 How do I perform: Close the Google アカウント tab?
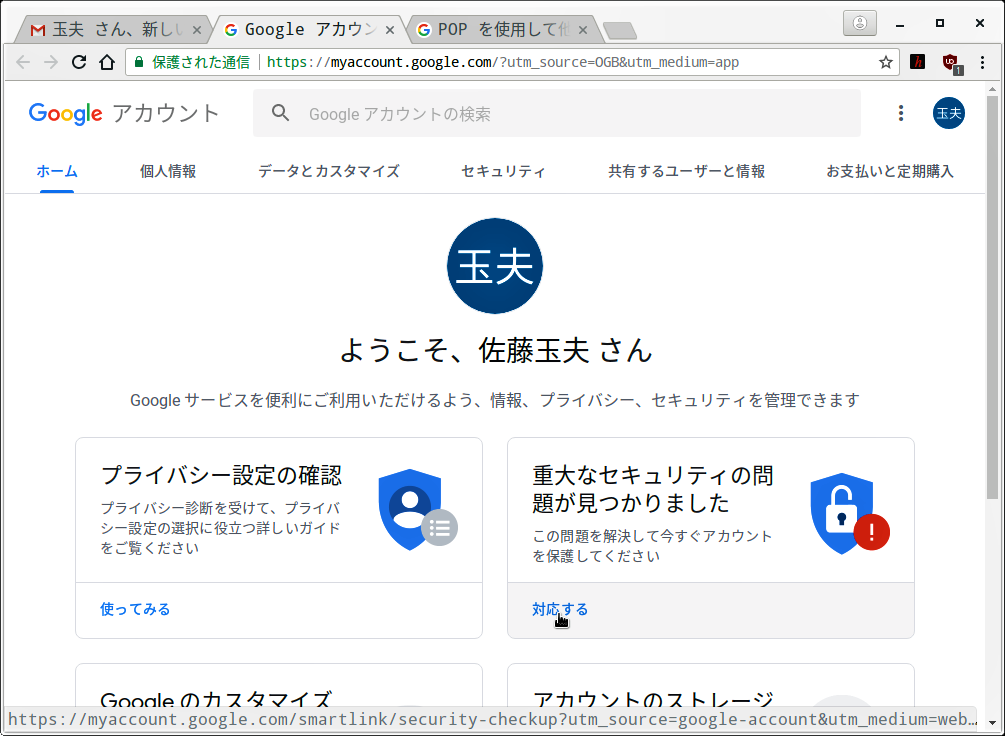389,29
